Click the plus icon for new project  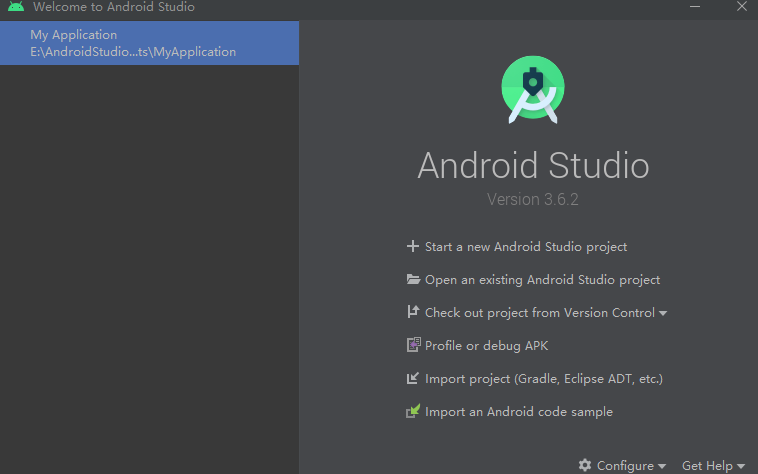412,246
